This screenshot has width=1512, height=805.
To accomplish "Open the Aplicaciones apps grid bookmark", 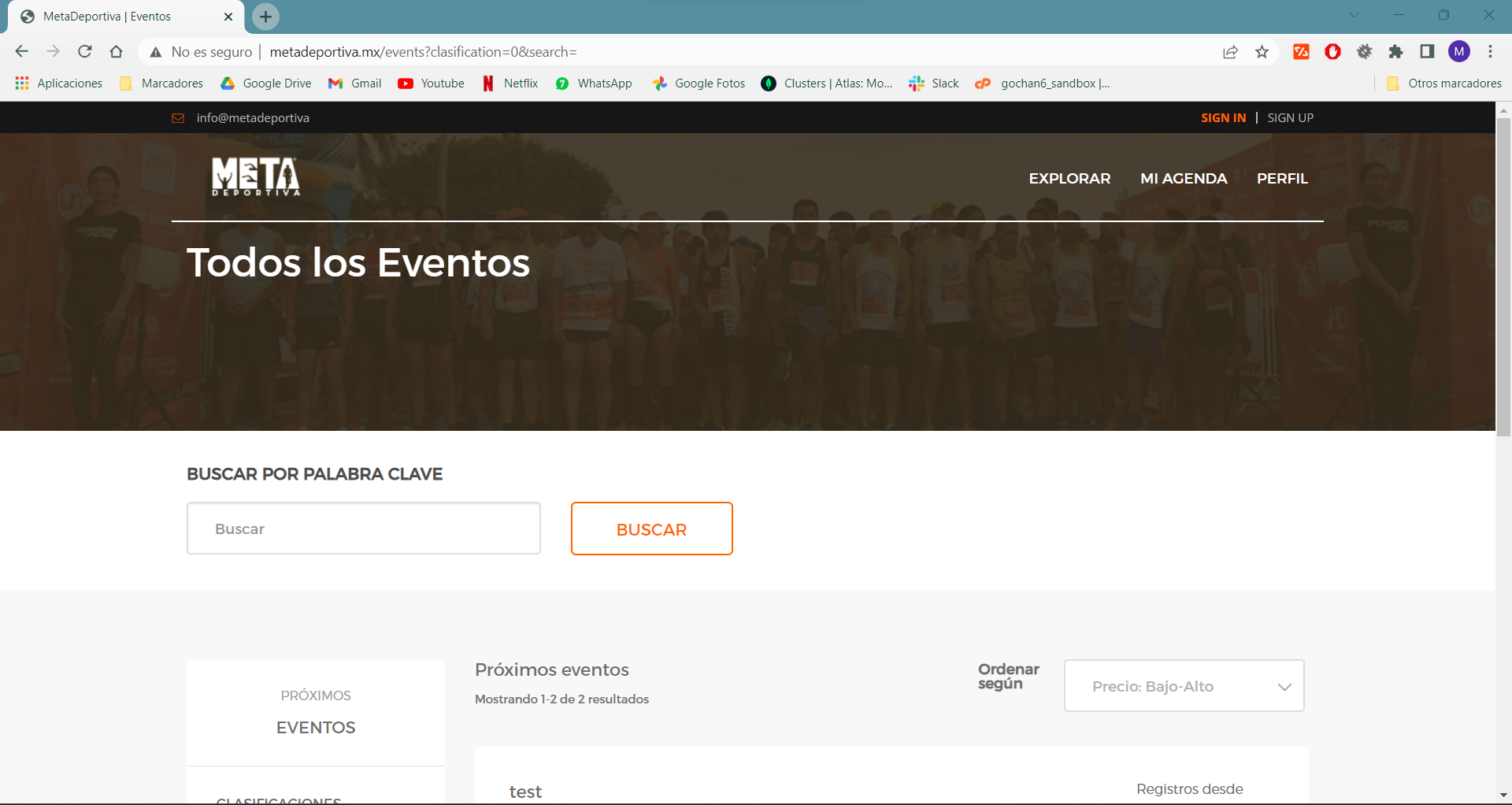I will coord(59,83).
